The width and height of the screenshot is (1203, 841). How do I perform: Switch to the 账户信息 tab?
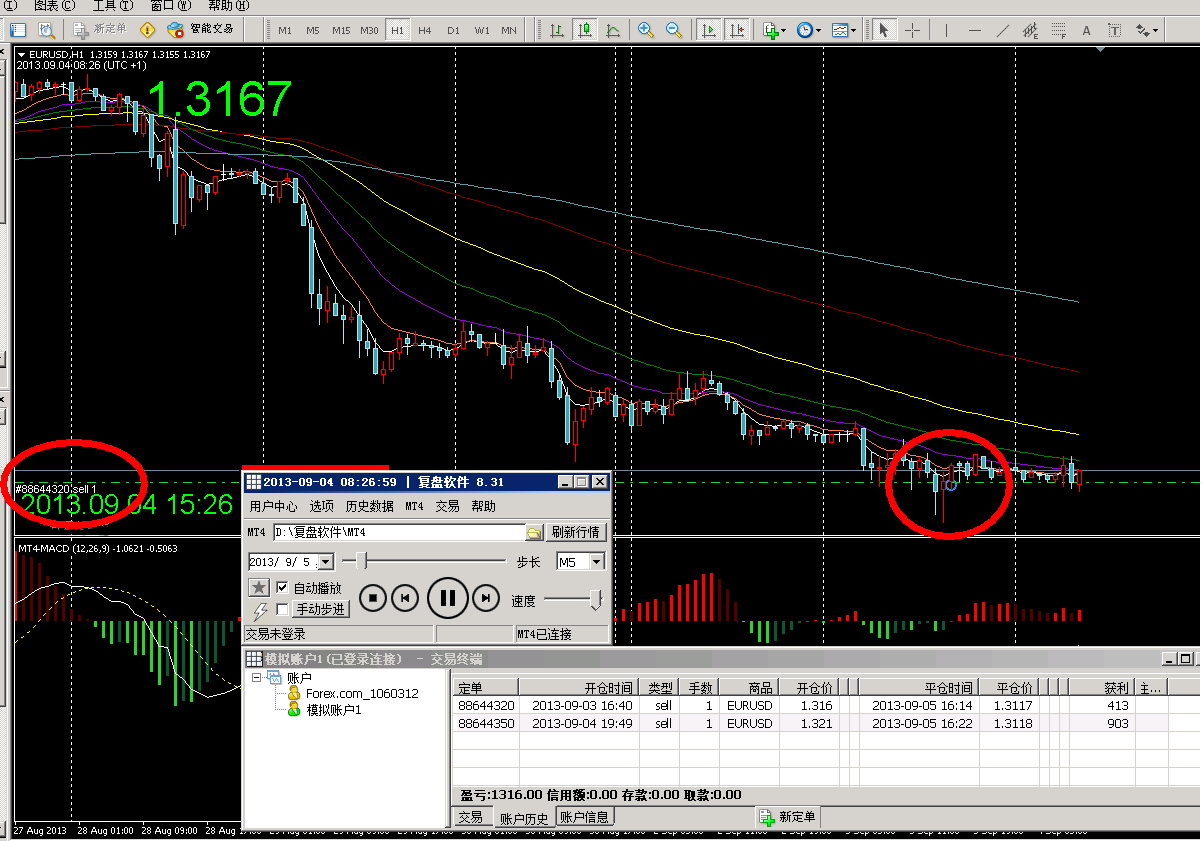pyautogui.click(x=584, y=817)
